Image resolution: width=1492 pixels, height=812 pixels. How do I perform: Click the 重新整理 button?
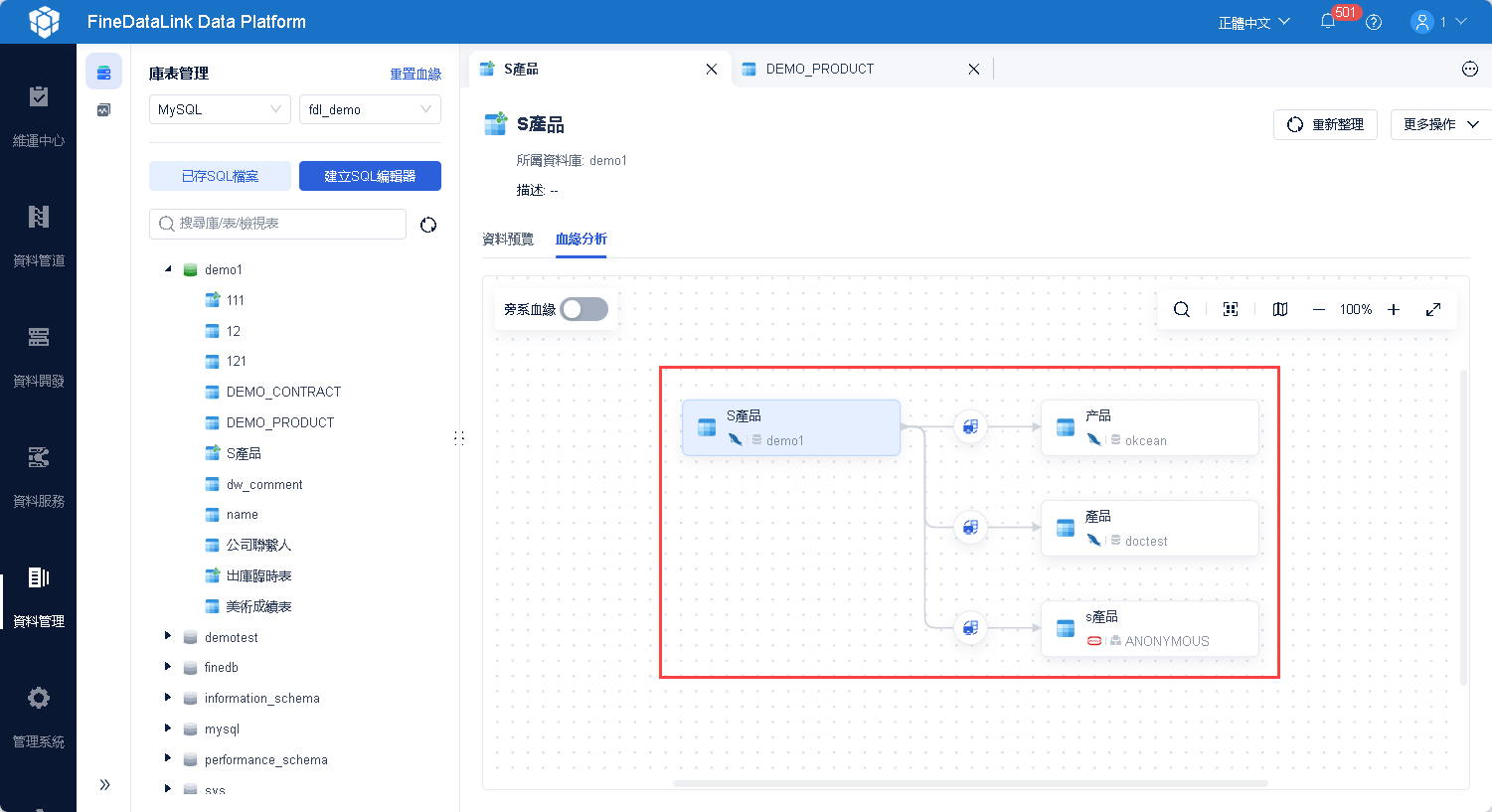pos(1325,124)
